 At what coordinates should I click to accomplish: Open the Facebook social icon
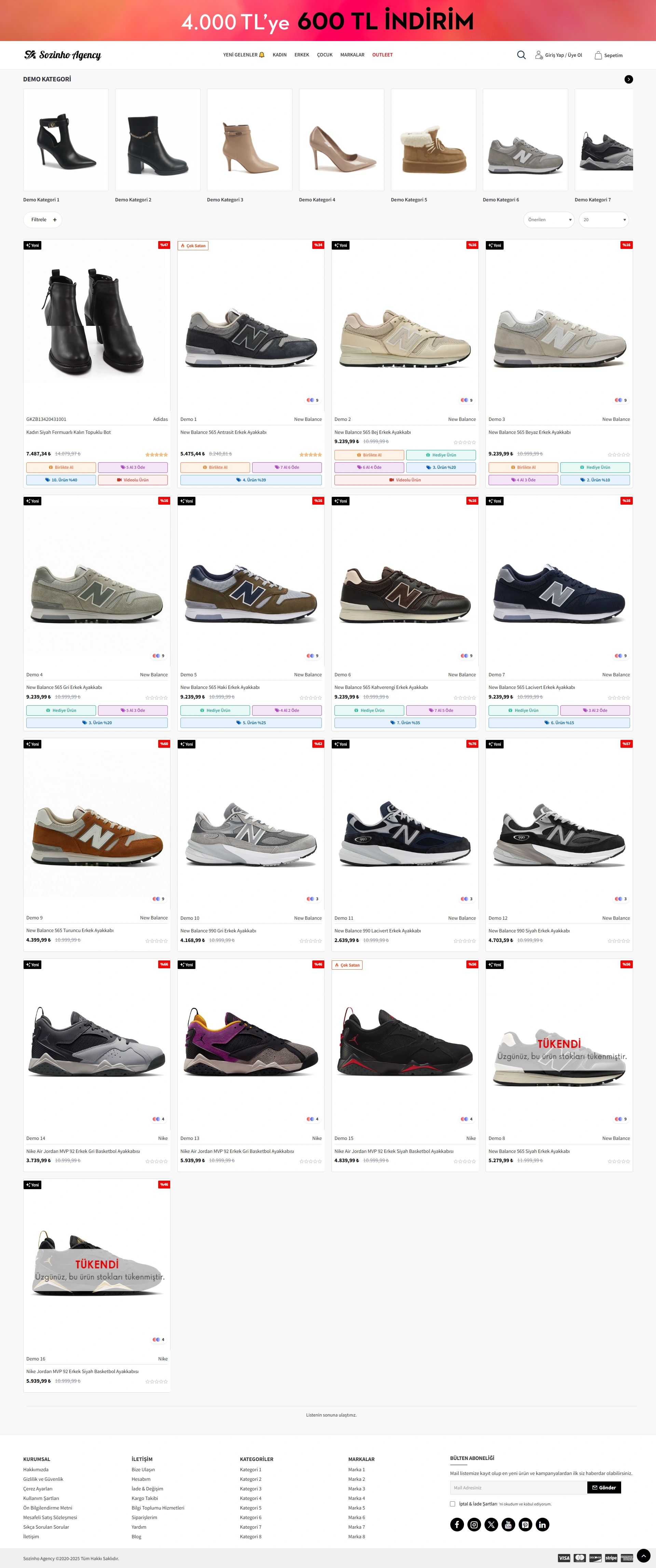pyautogui.click(x=457, y=1524)
